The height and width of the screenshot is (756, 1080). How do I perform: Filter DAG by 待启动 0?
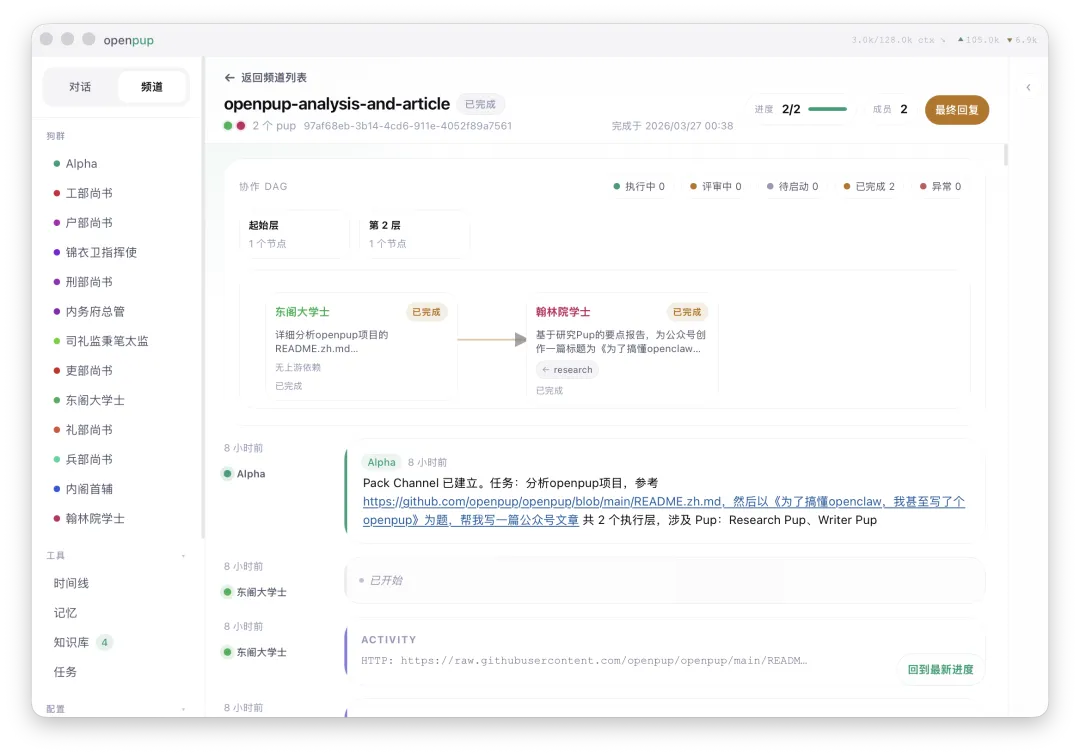coord(793,187)
